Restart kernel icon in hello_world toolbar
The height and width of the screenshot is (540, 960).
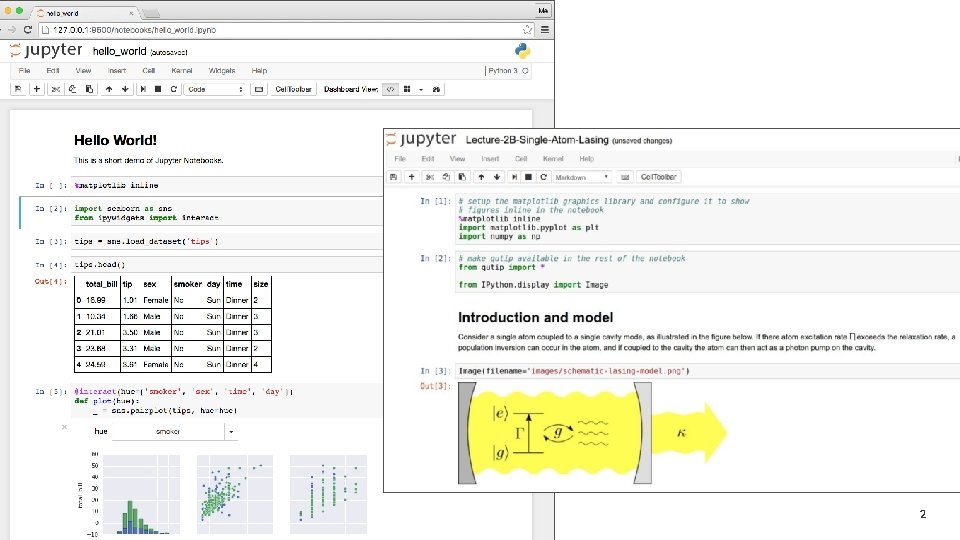174,89
